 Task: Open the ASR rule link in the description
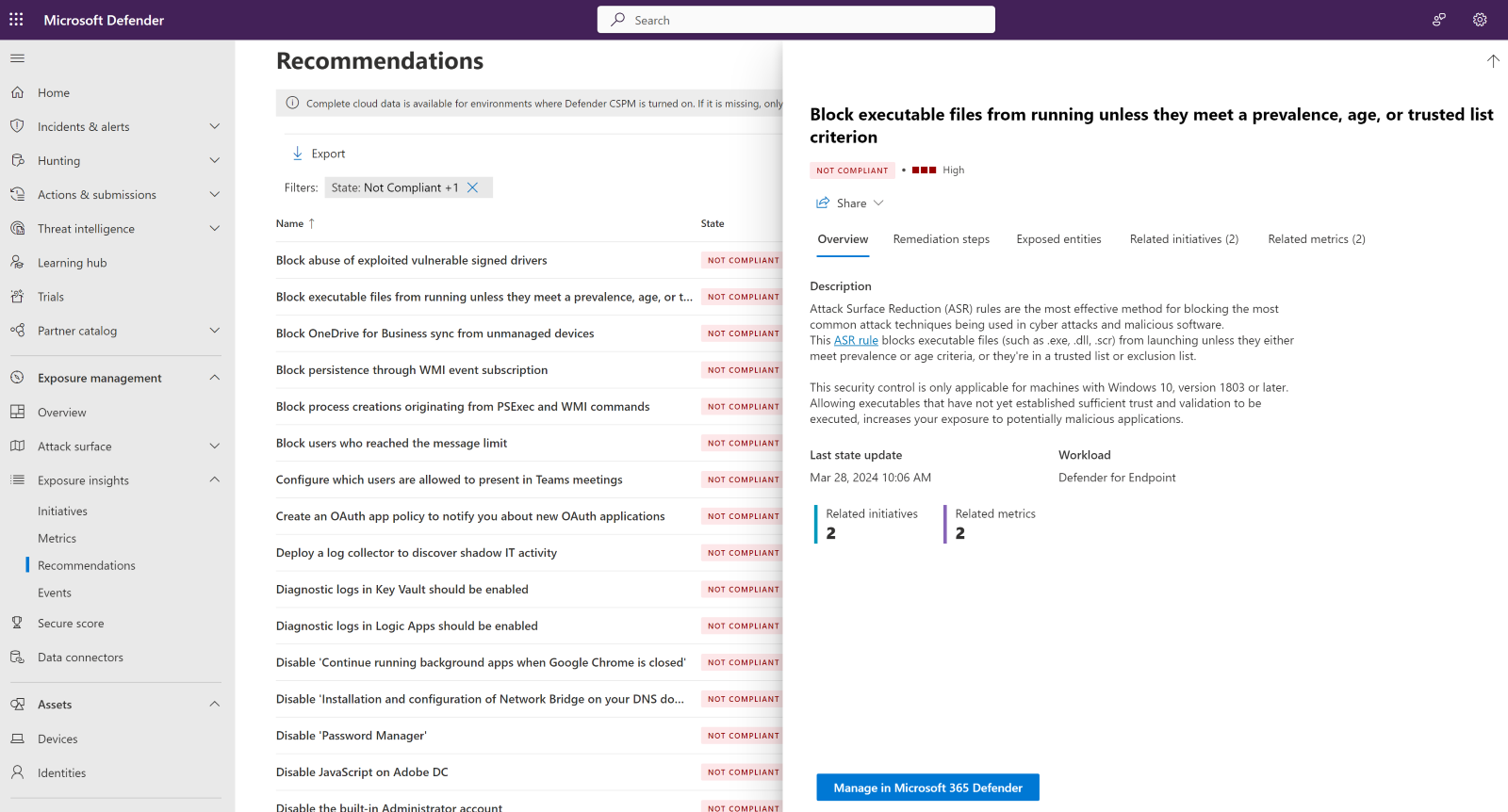pyautogui.click(x=855, y=340)
